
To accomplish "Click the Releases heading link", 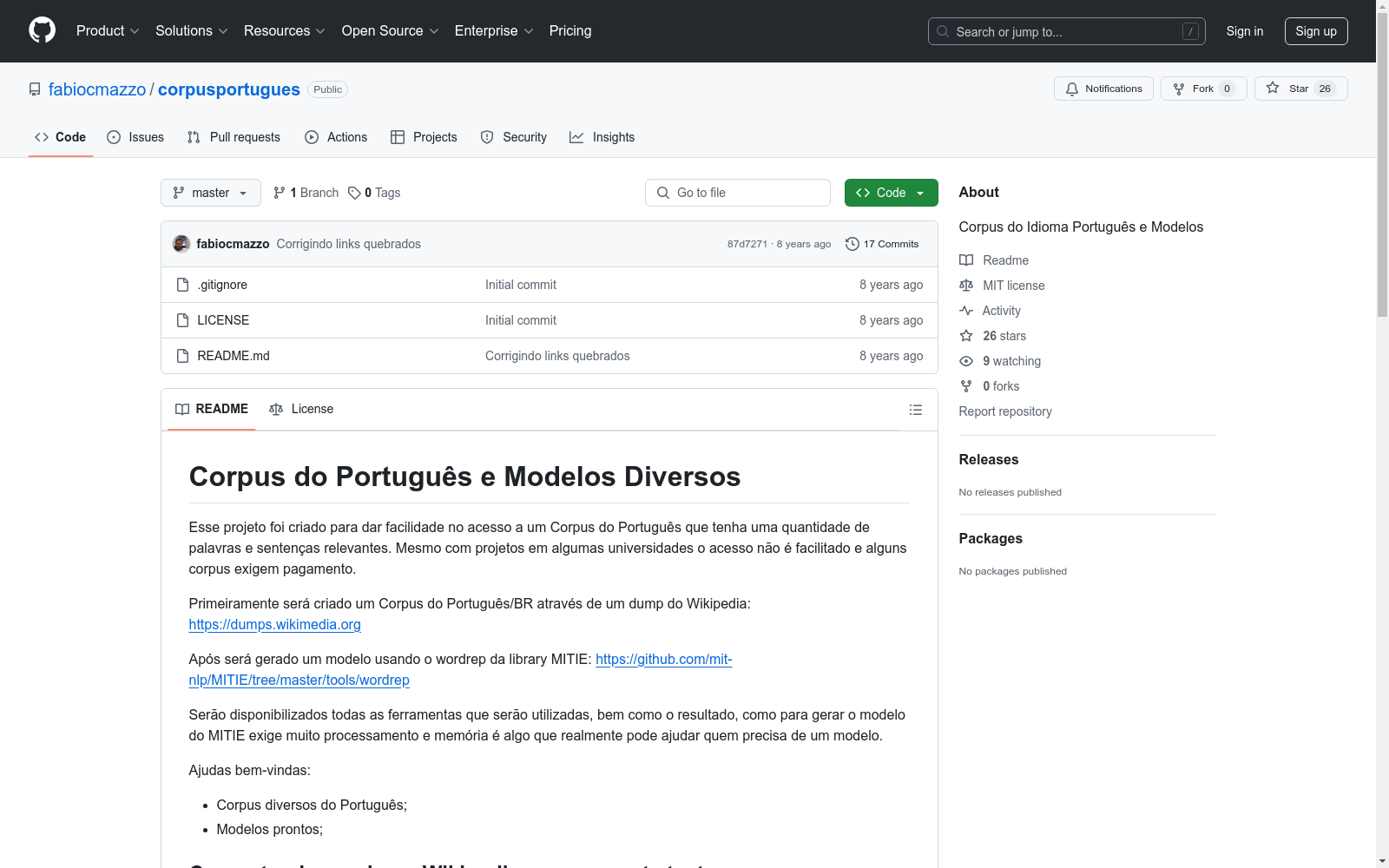I will click(989, 459).
